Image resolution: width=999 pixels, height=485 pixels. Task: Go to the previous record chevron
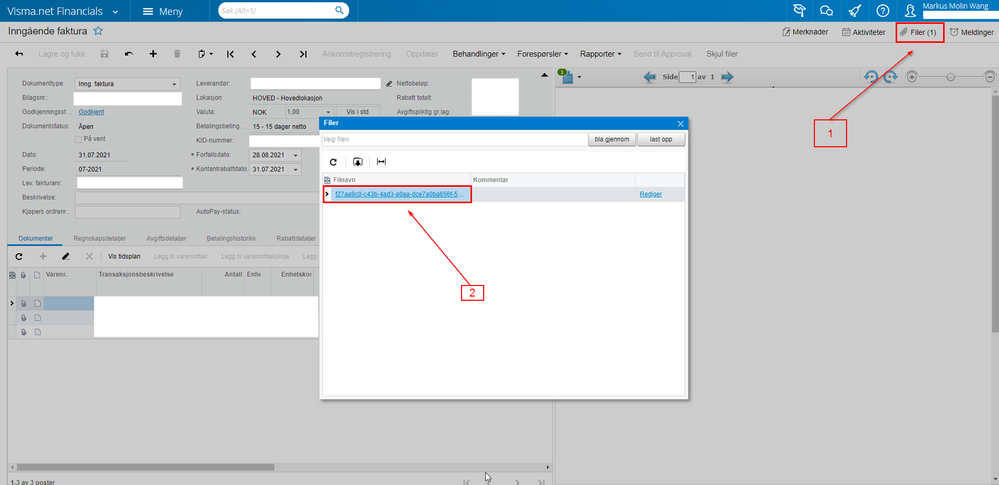[254, 54]
